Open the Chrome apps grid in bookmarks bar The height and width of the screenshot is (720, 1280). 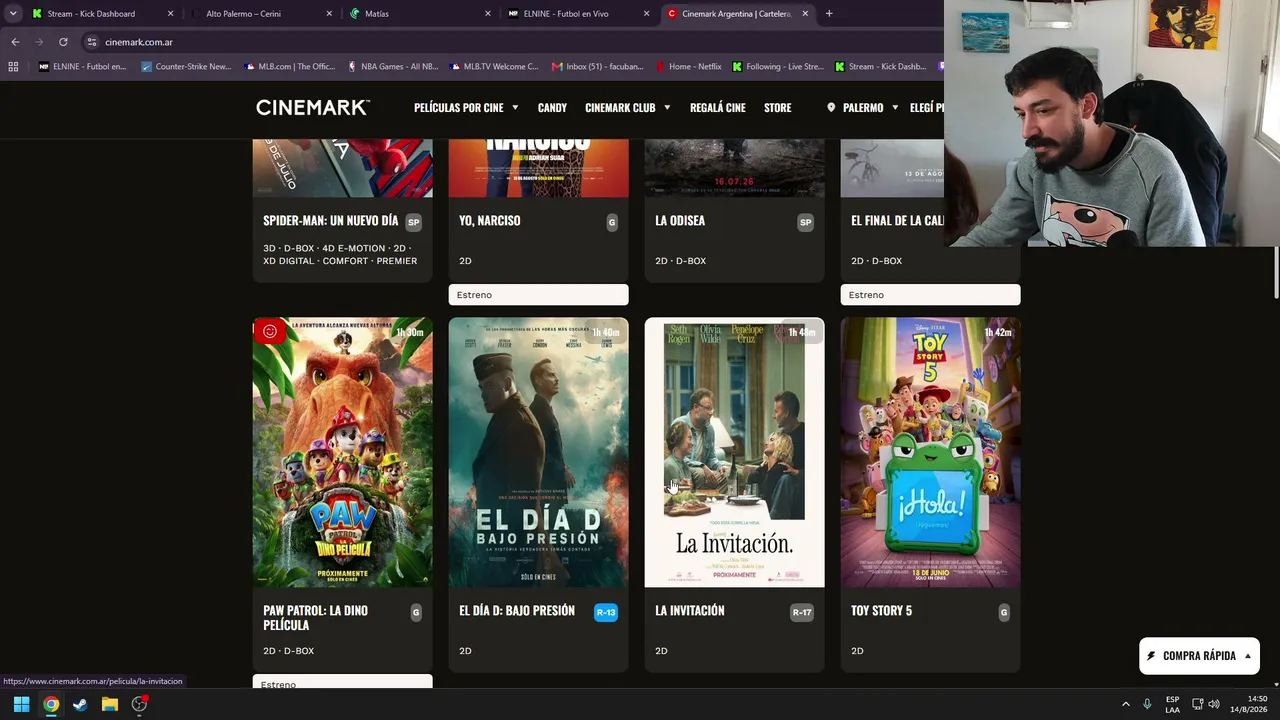[x=13, y=67]
